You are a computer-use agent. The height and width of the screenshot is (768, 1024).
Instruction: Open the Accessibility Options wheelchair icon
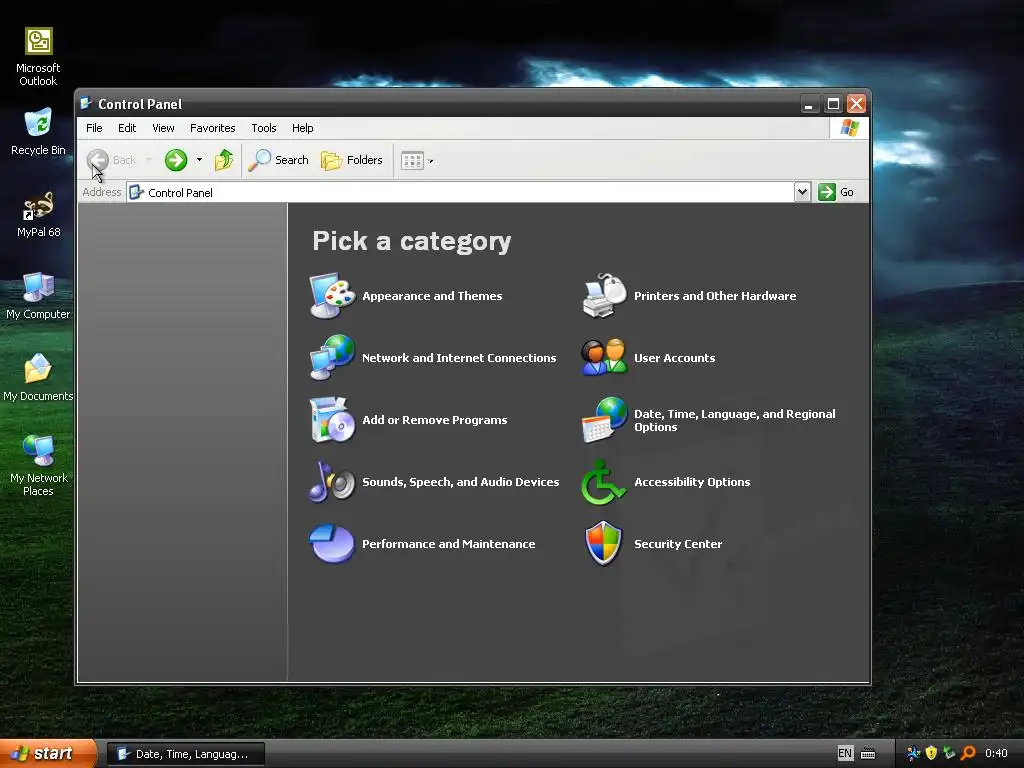pyautogui.click(x=604, y=482)
